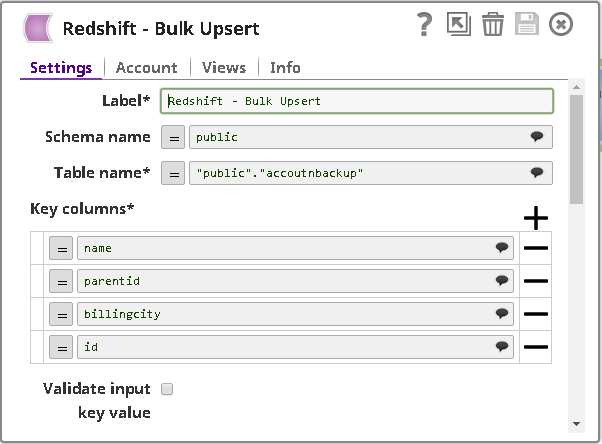Remove the 'billingcity' key column row
Image resolution: width=602 pixels, height=444 pixels.
[x=536, y=314]
